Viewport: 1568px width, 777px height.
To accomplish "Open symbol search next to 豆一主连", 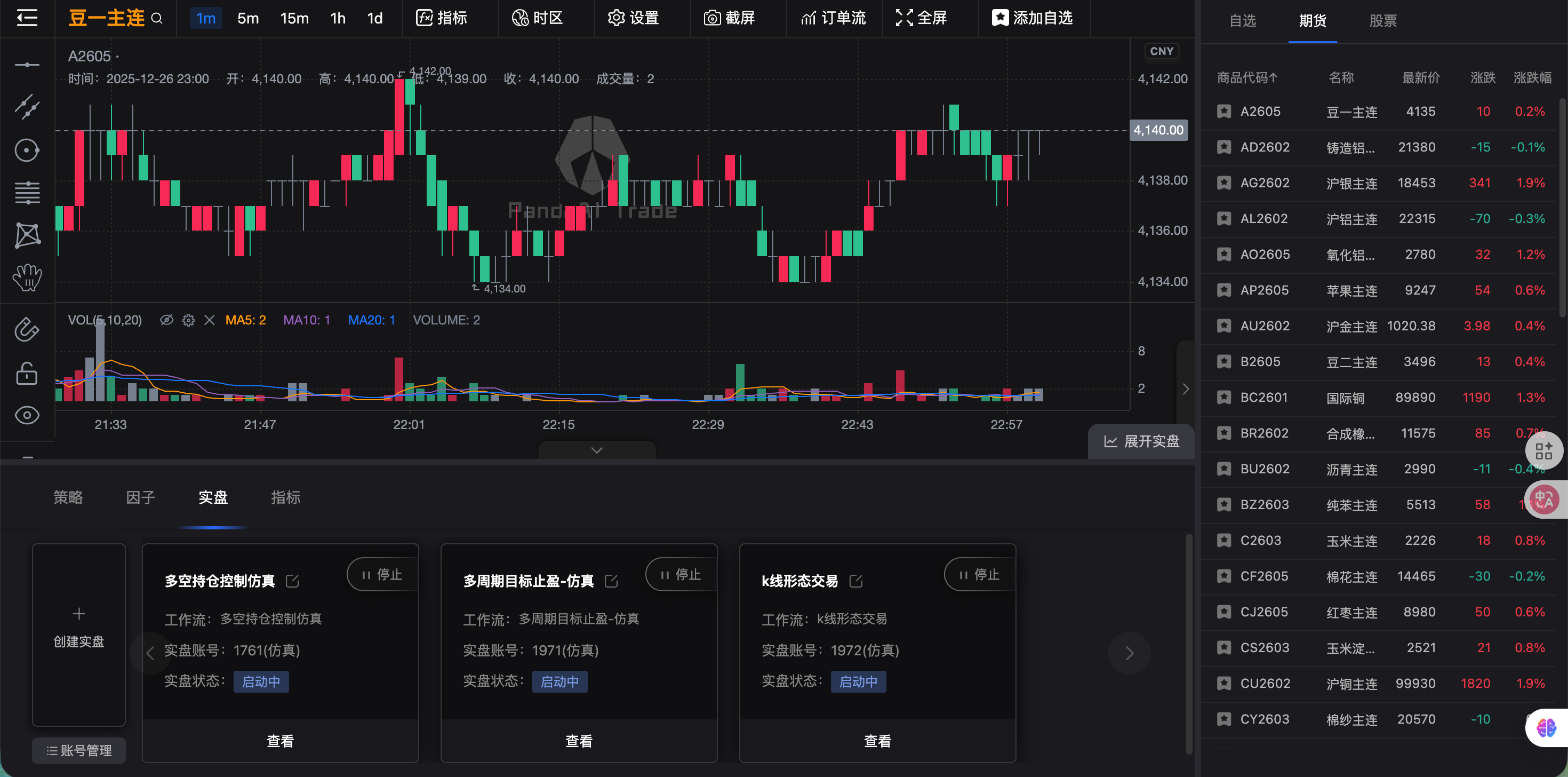I will tap(157, 18).
